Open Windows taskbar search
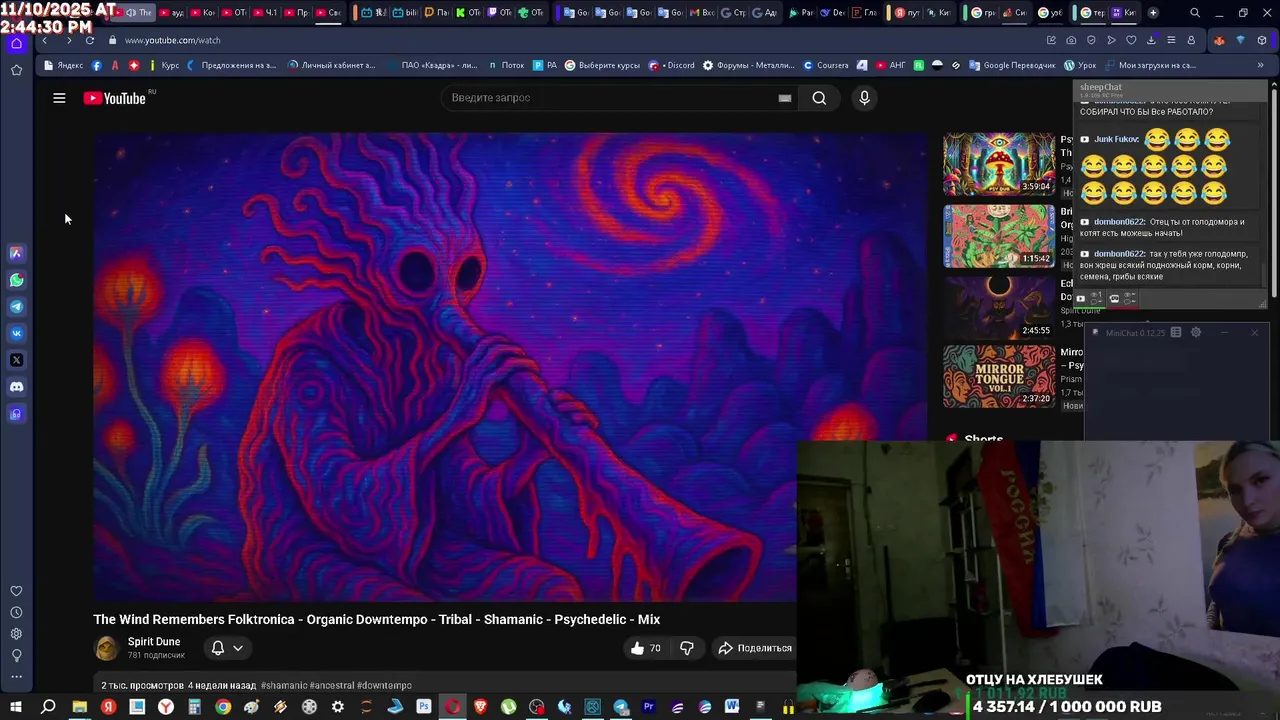This screenshot has width=1280, height=720. [x=48, y=707]
